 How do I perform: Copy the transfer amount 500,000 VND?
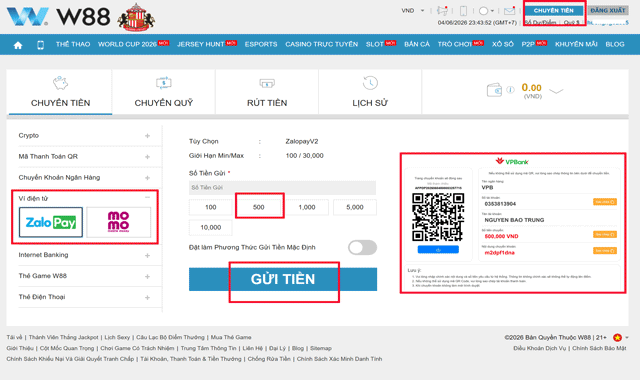604,234
